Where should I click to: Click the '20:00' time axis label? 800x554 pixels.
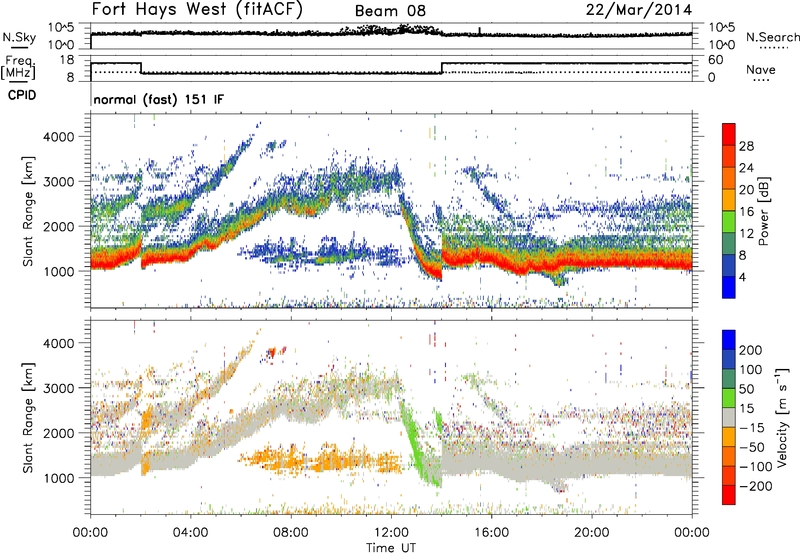592,533
